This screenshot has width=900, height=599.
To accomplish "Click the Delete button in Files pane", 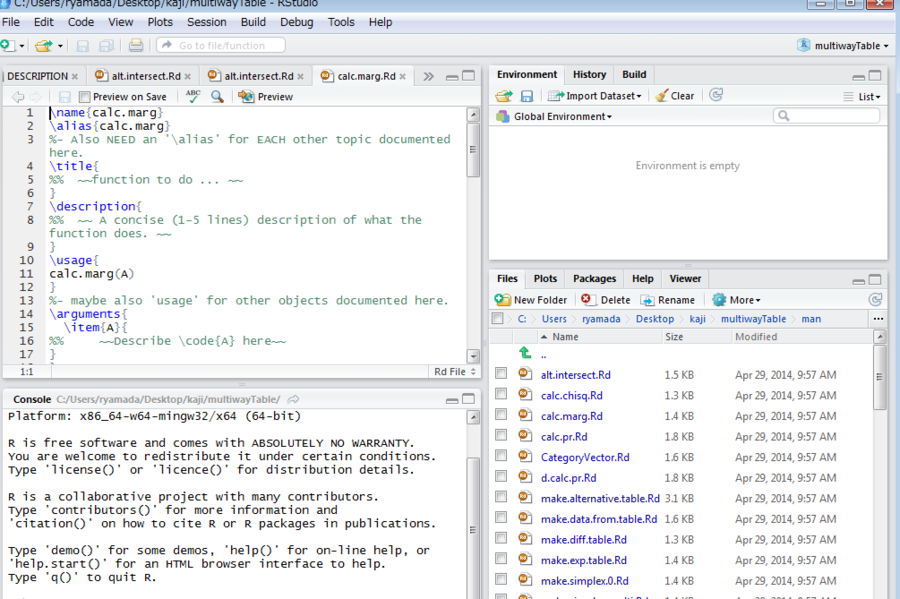I will pyautogui.click(x=606, y=300).
